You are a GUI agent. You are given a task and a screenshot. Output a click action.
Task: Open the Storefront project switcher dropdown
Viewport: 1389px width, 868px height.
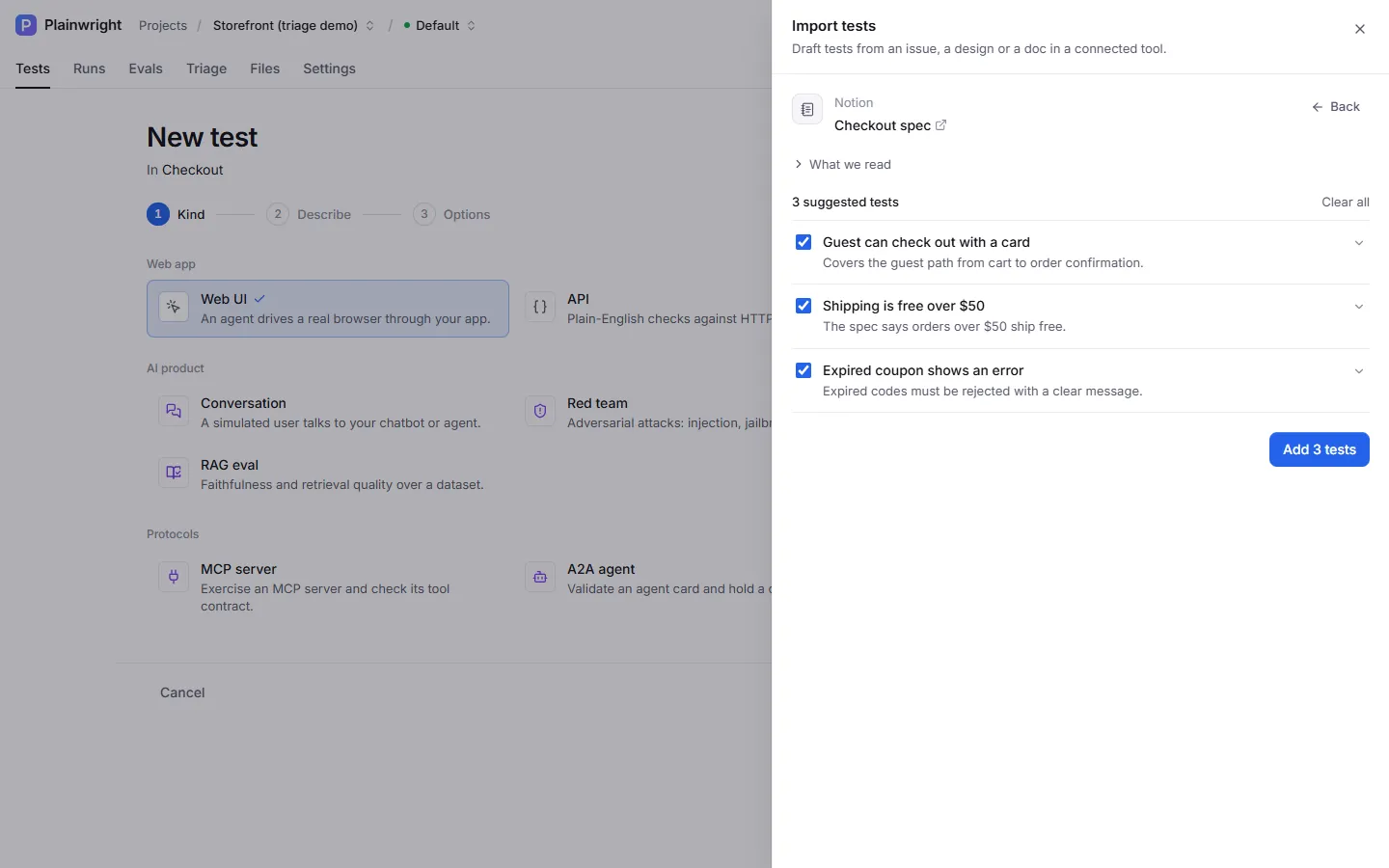[293, 25]
